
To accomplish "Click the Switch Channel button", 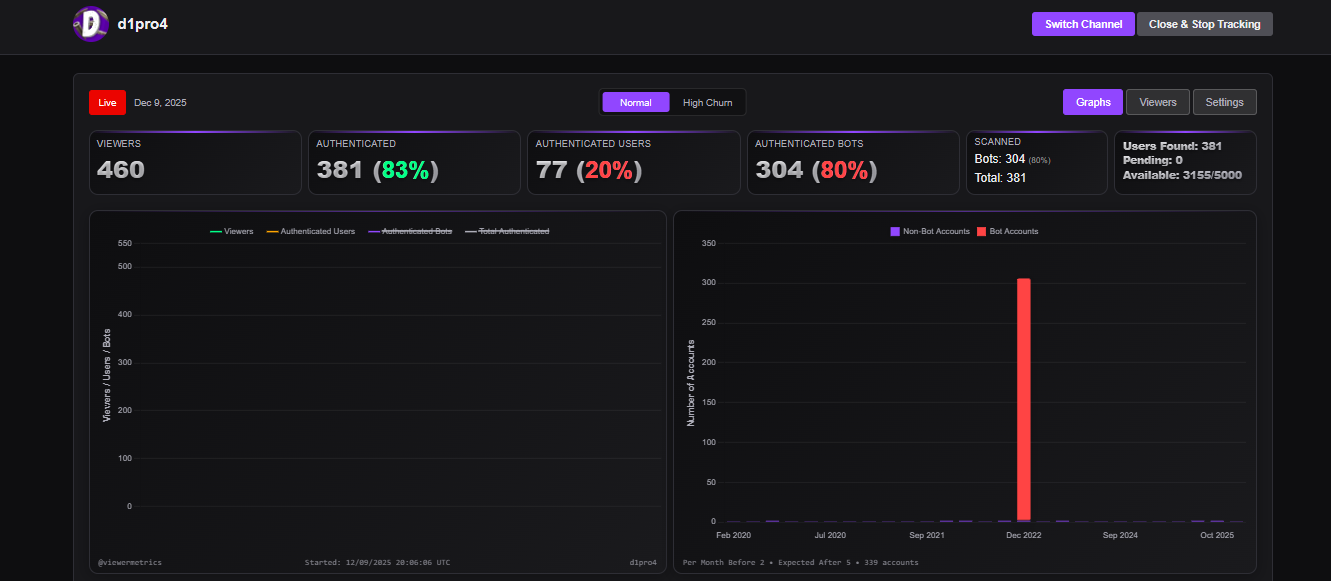I will pos(1083,24).
